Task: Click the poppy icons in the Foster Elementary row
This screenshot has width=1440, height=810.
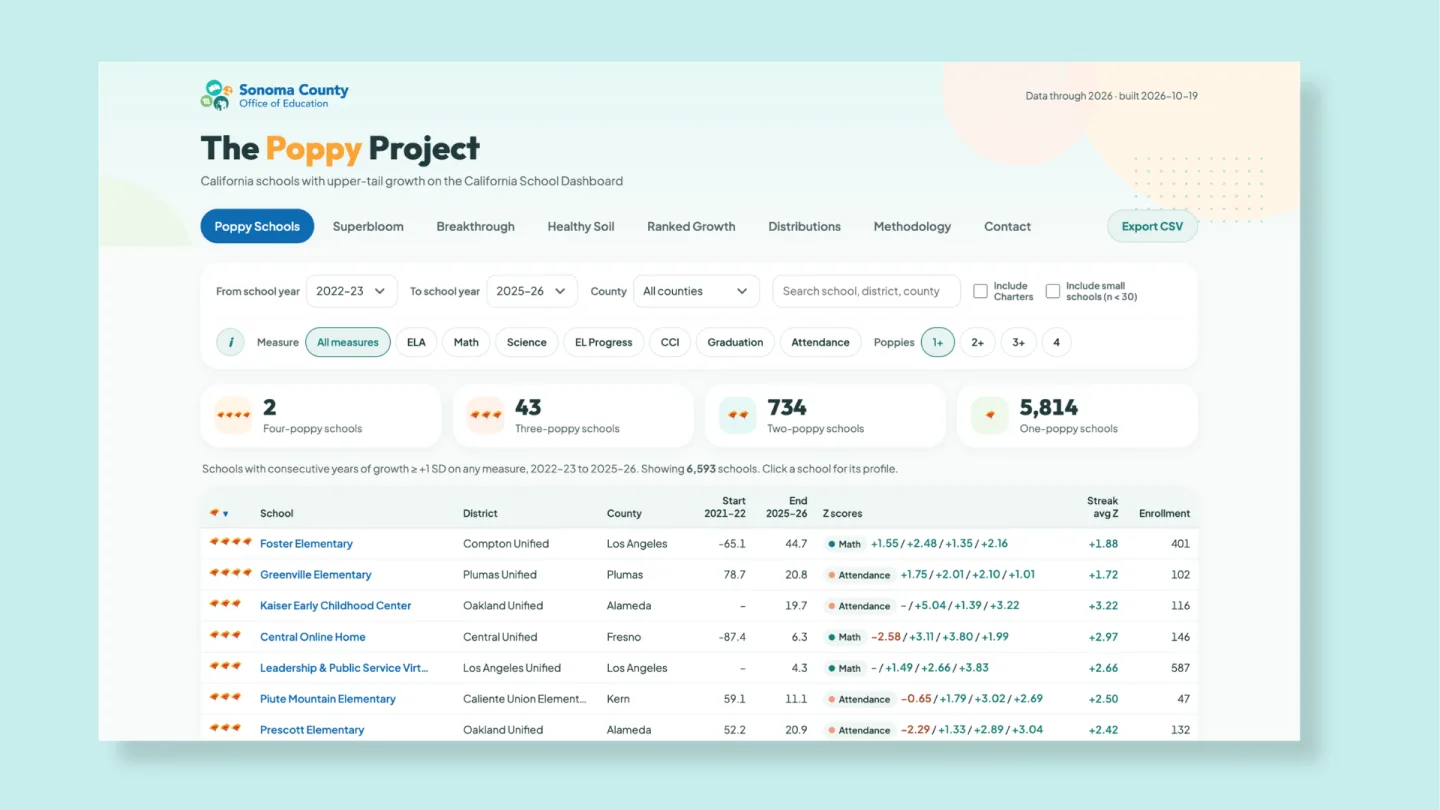Action: 230,543
